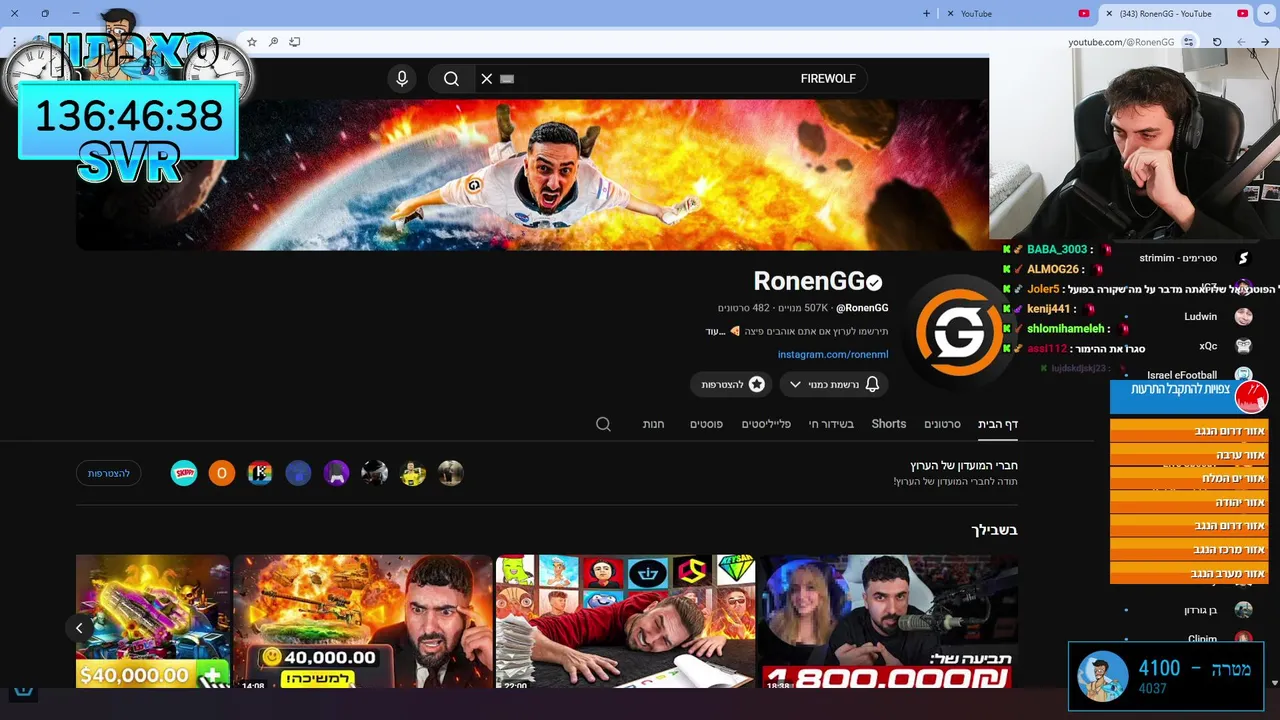Click the youtube.com/@RonenGG address bar
The height and width of the screenshot is (720, 1280).
pos(1121,42)
